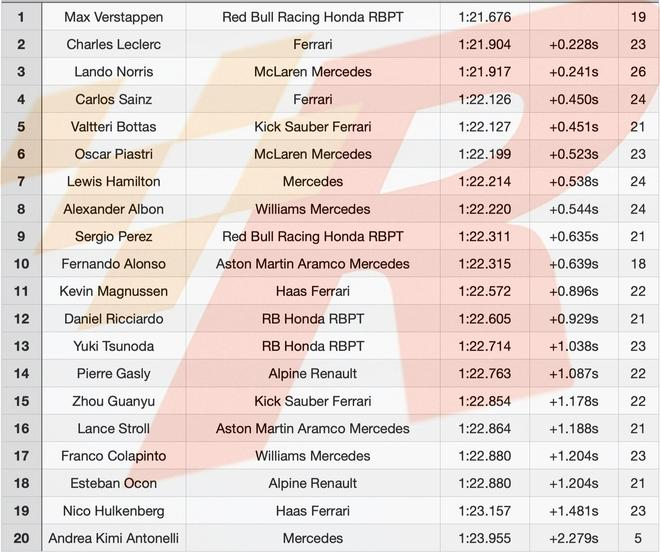Select position number 10 cell
Viewport: 660px width, 552px height.
click(22, 264)
